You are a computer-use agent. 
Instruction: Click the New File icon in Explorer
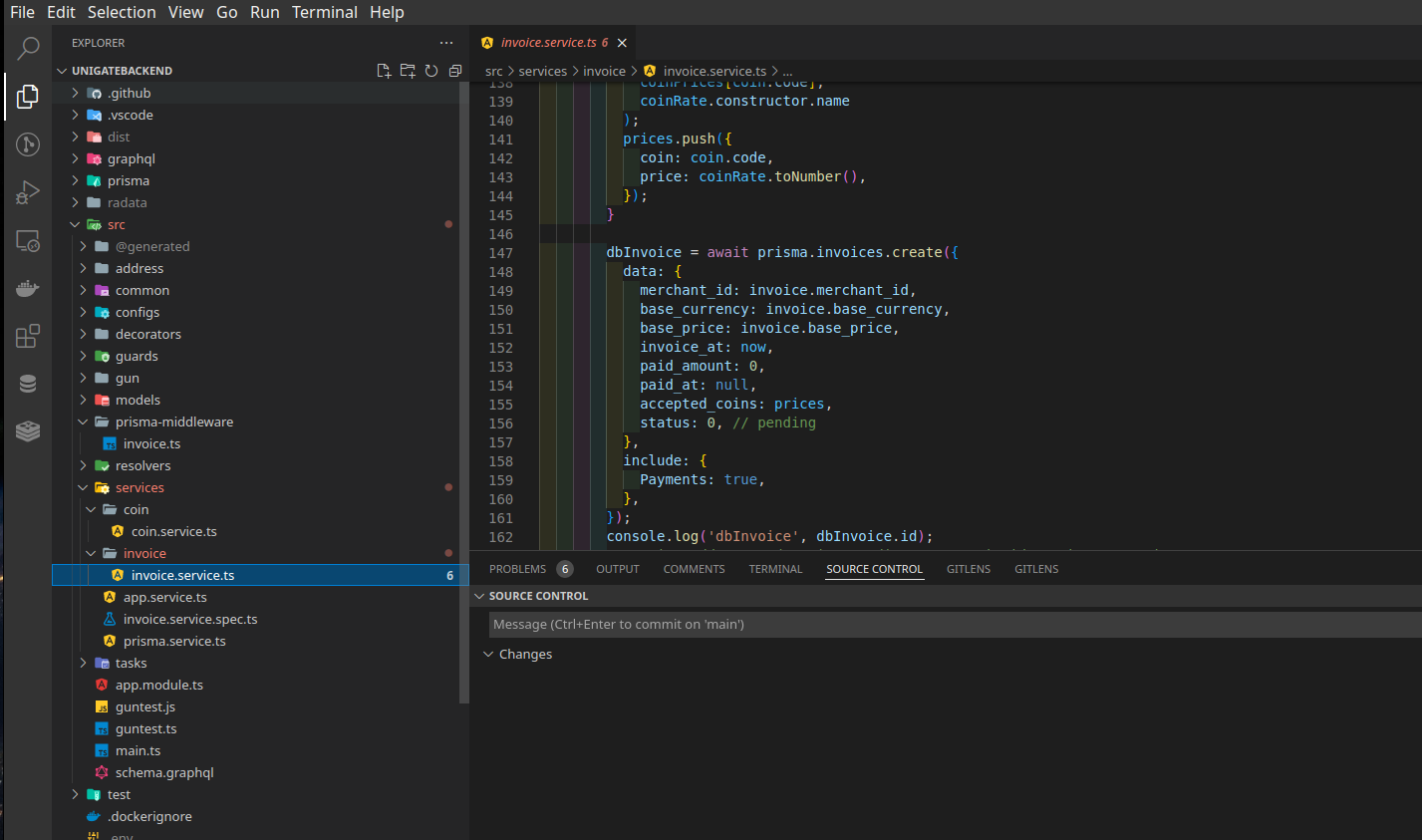pyautogui.click(x=384, y=71)
